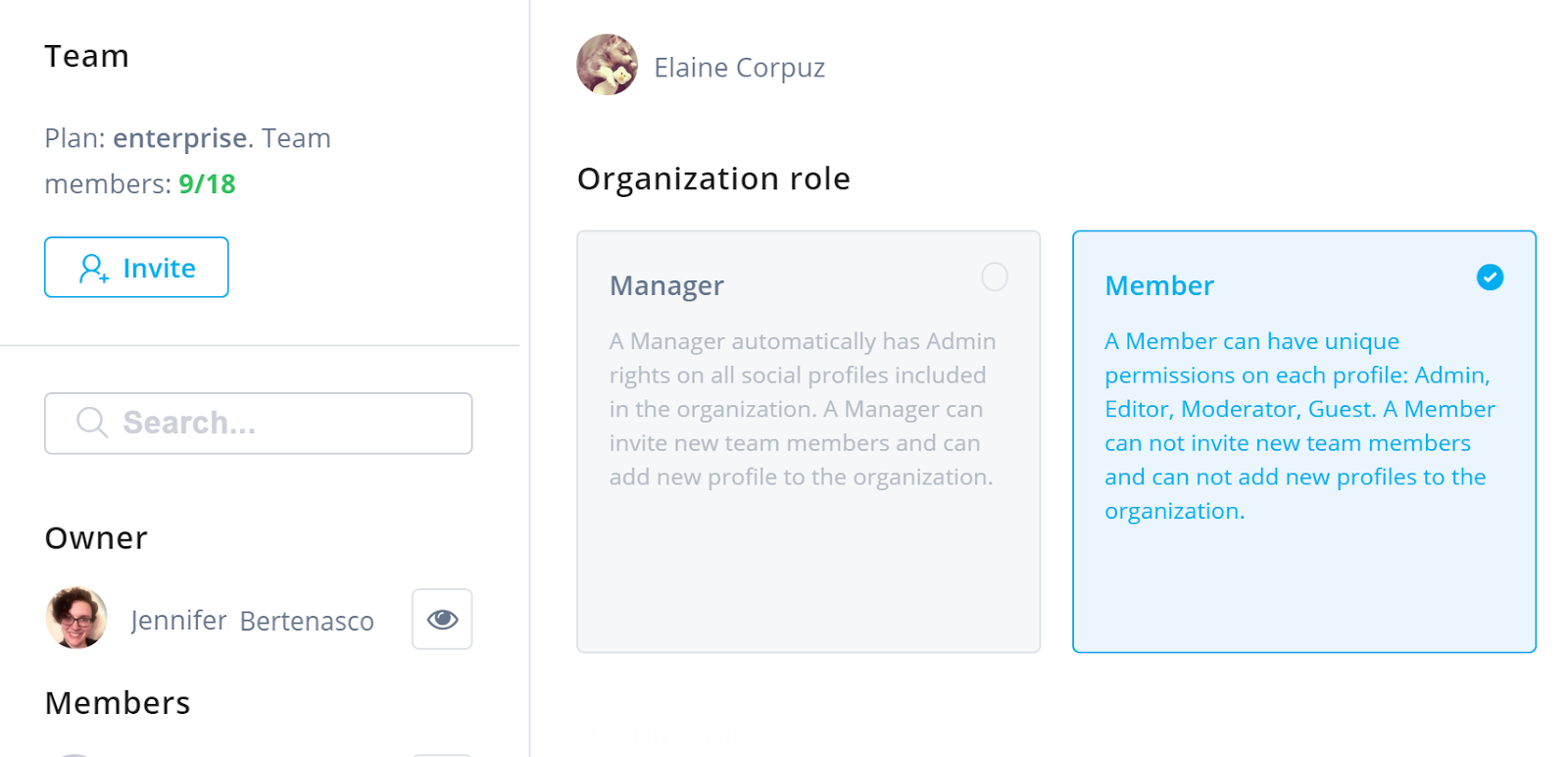Click the enterprise plan label
1568x757 pixels.
(x=179, y=138)
